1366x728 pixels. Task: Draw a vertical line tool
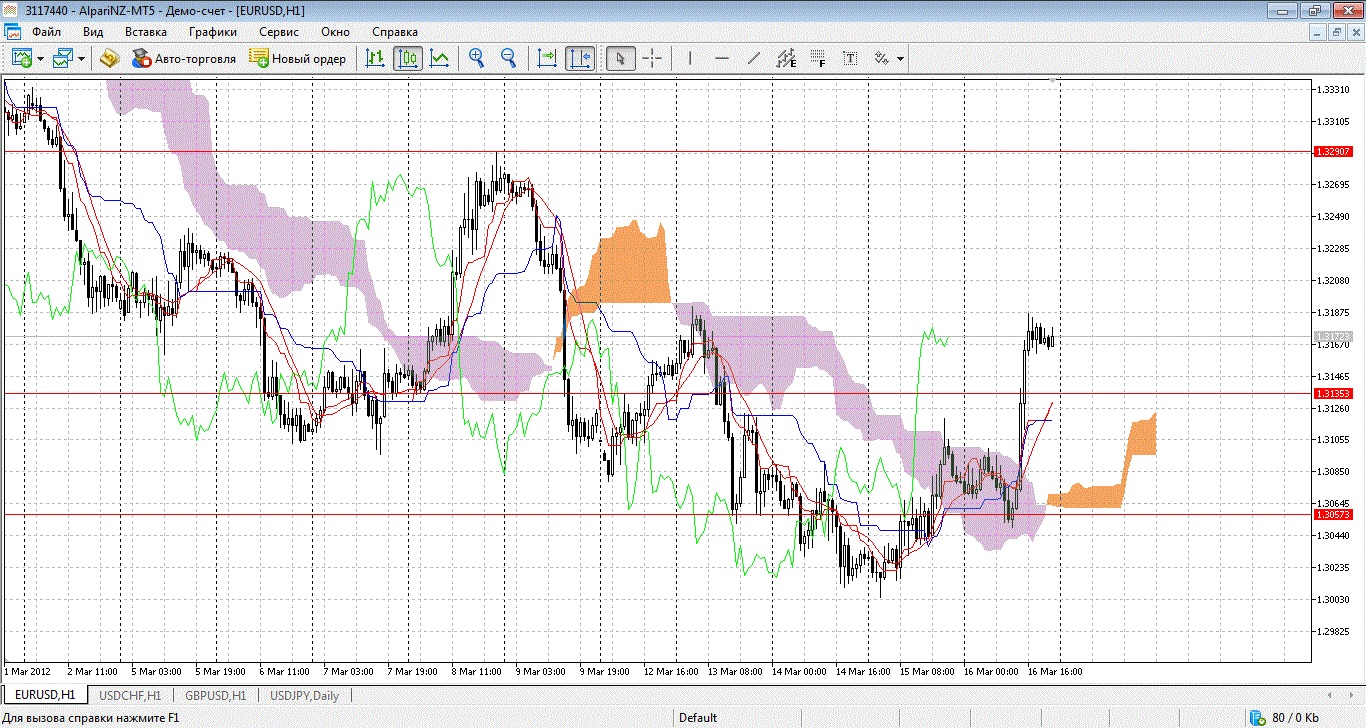pos(689,58)
